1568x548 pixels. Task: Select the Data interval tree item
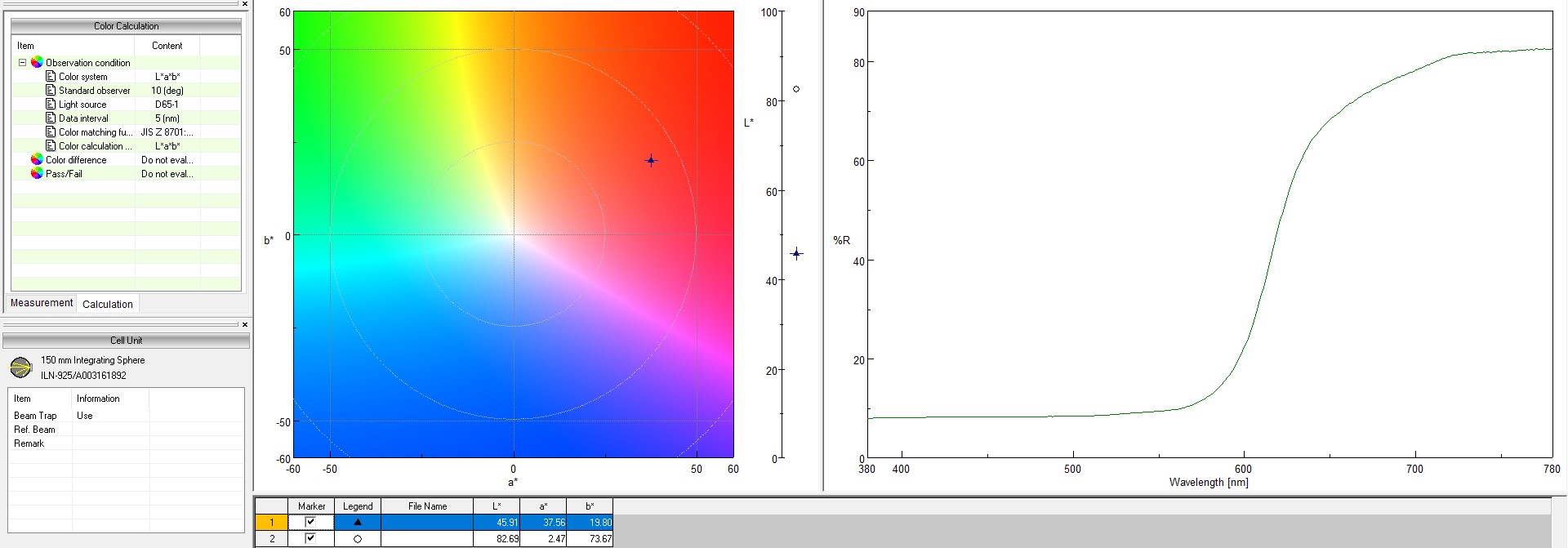[x=83, y=118]
